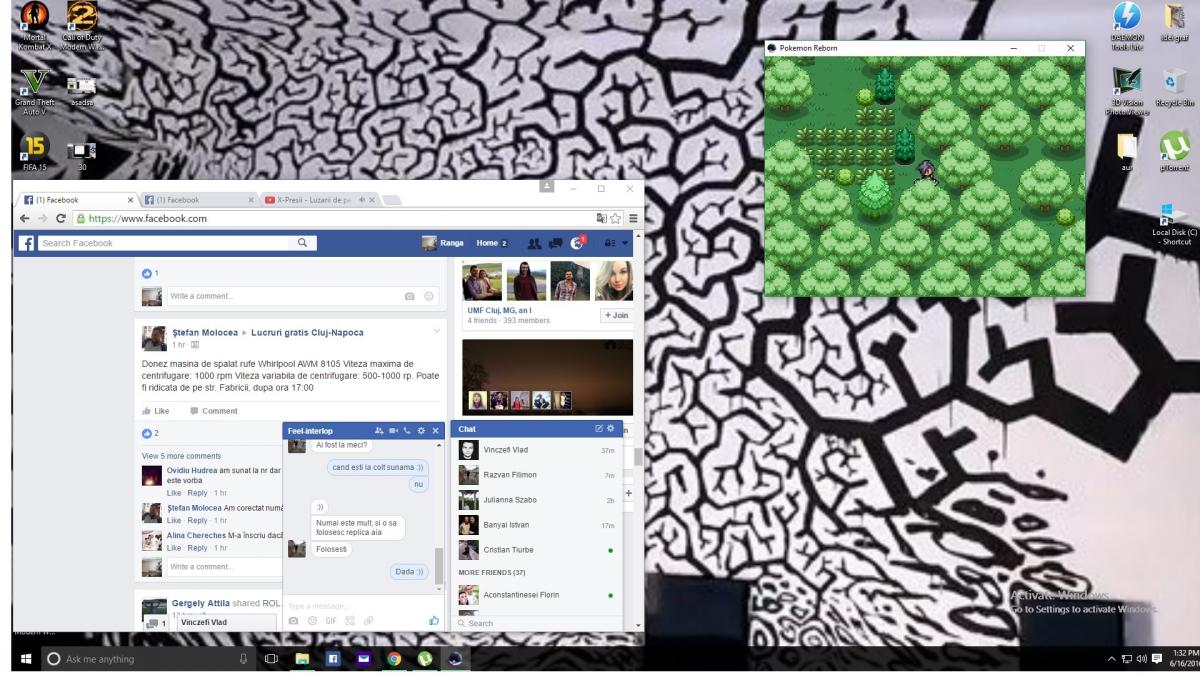1200x675 pixels.
Task: Attach a photo in the chat window
Action: coord(293,621)
